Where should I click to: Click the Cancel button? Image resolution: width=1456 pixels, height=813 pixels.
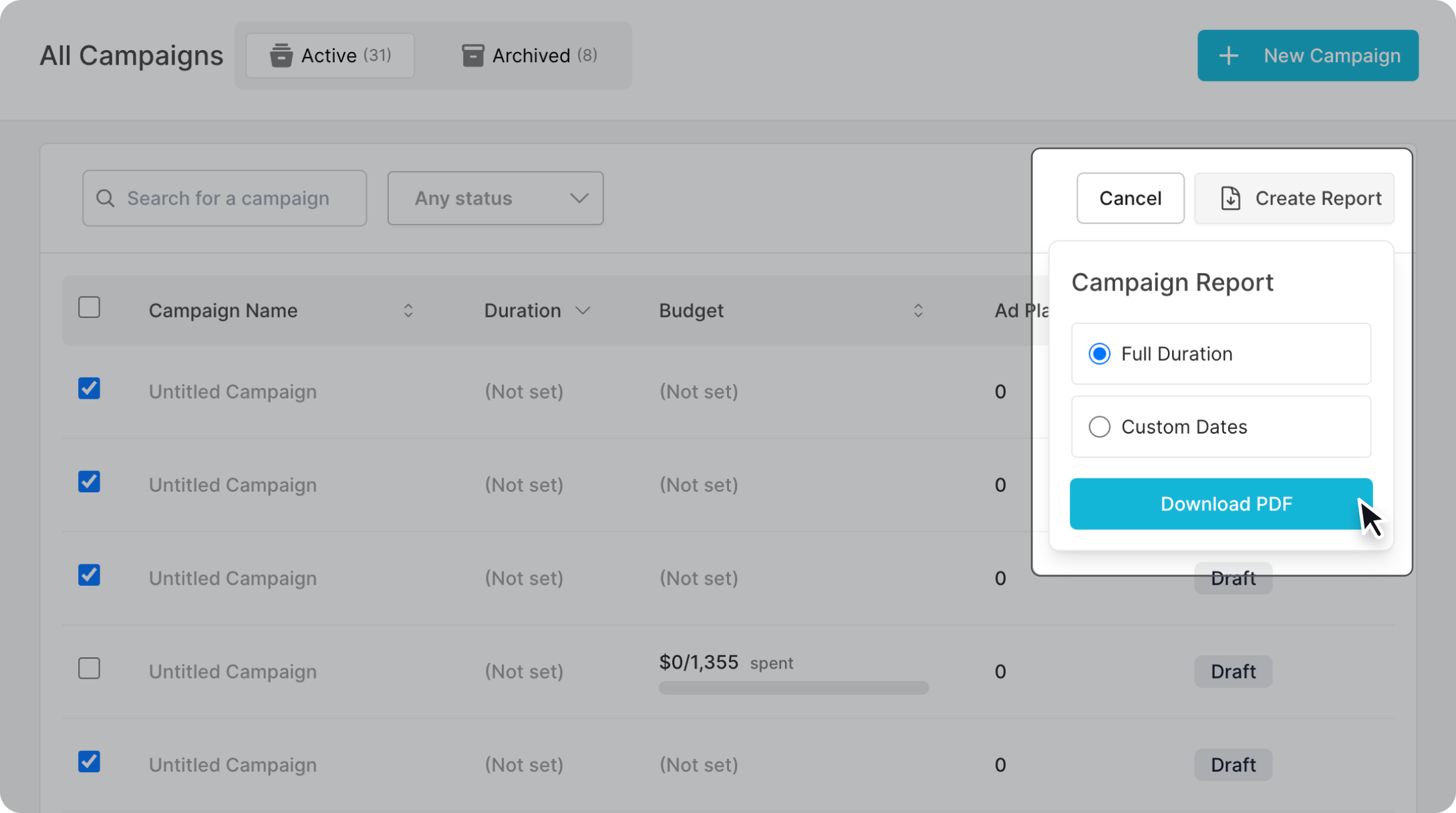pos(1130,198)
